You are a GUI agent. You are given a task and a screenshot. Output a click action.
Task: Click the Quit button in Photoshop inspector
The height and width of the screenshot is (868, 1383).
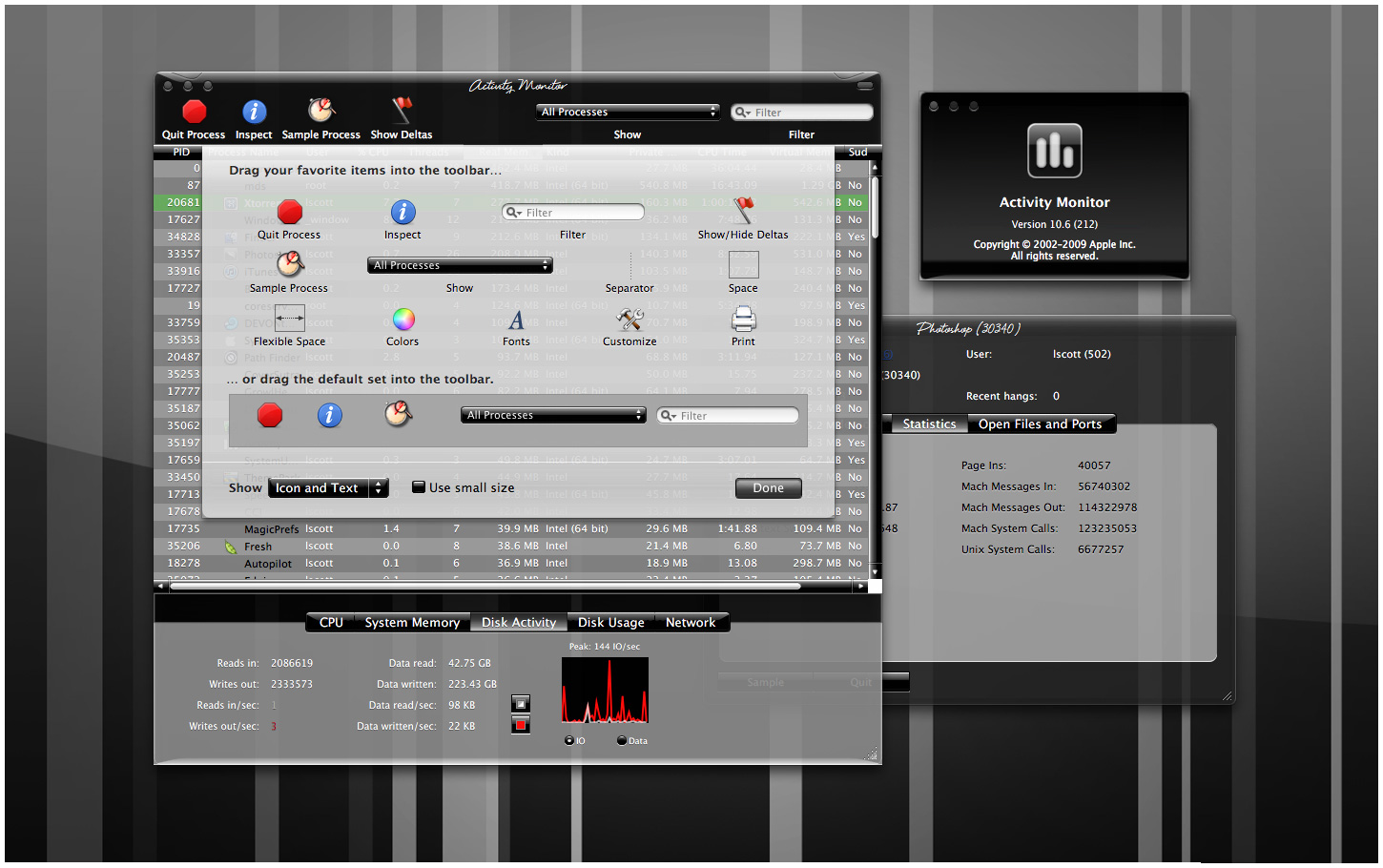pyautogui.click(x=860, y=682)
